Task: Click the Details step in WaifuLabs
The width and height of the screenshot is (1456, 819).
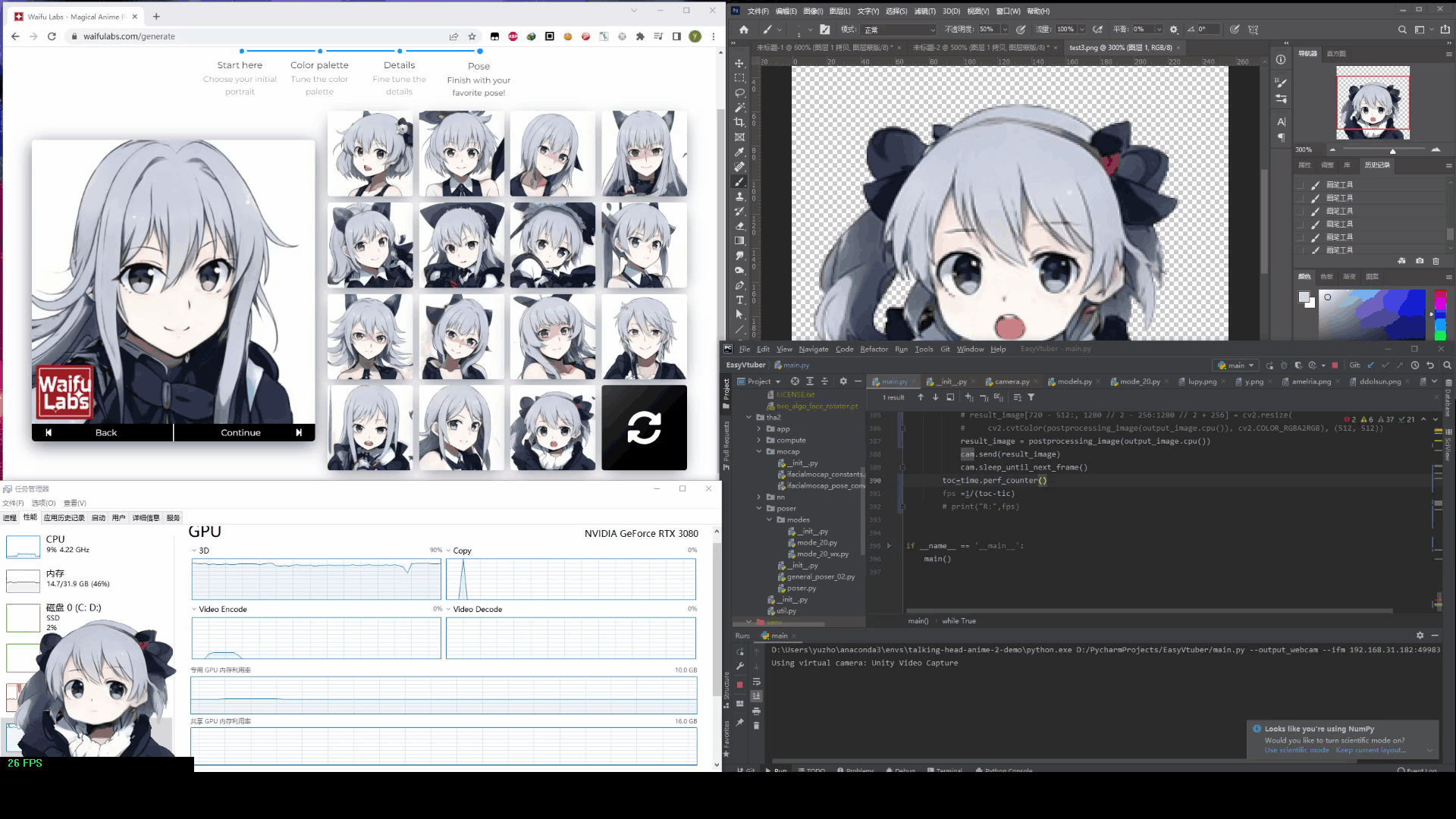Action: pyautogui.click(x=399, y=65)
